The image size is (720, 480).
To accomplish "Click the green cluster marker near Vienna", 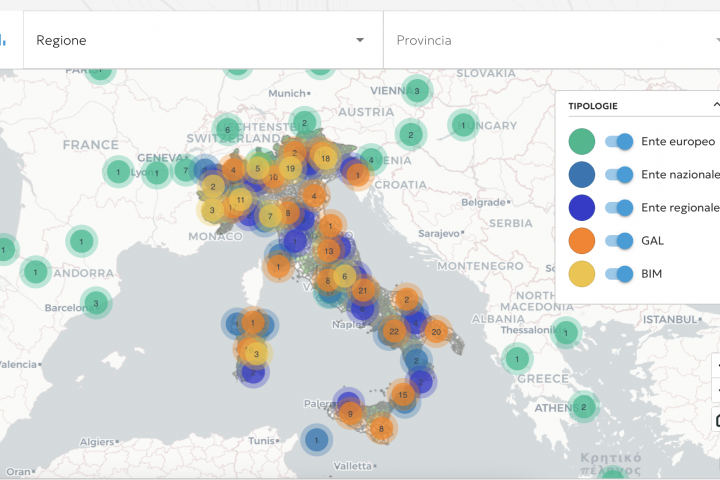I will click(417, 91).
